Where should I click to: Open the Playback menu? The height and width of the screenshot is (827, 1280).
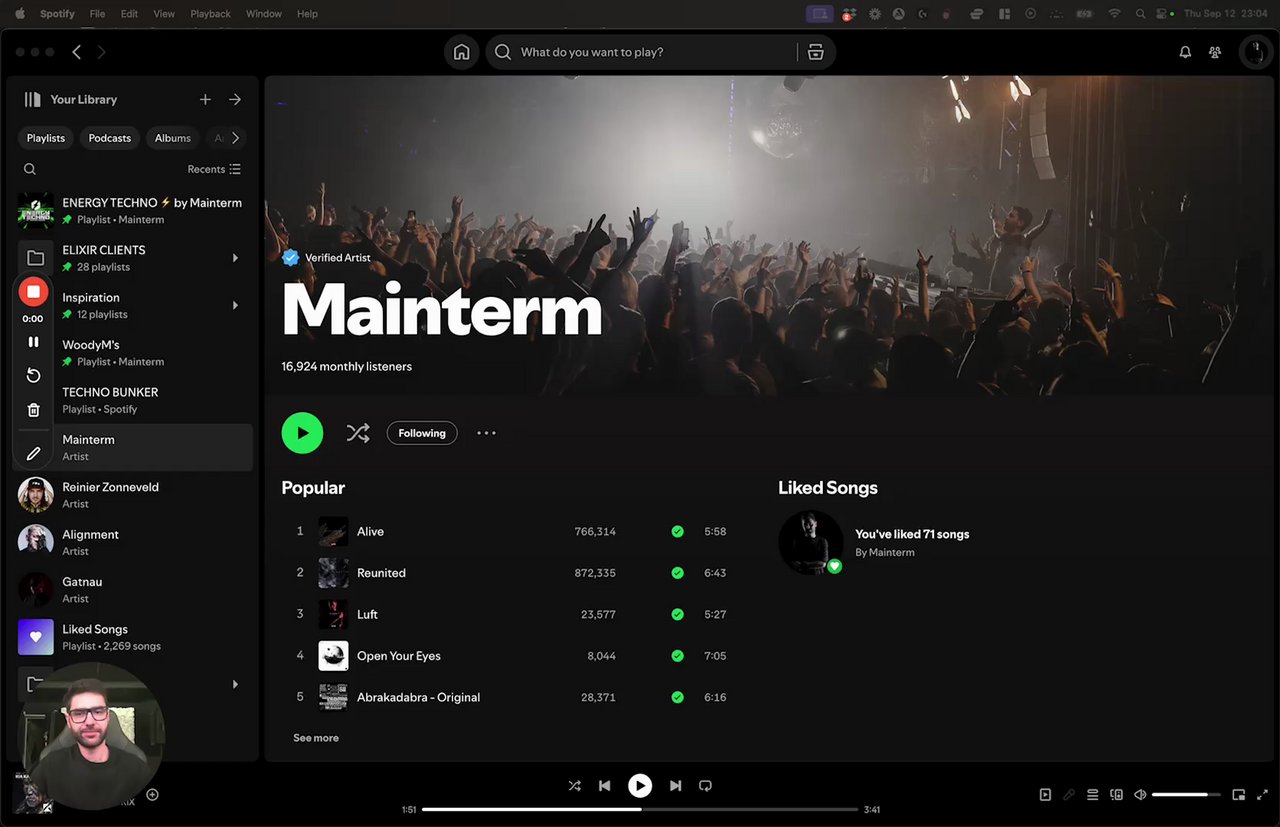210,14
